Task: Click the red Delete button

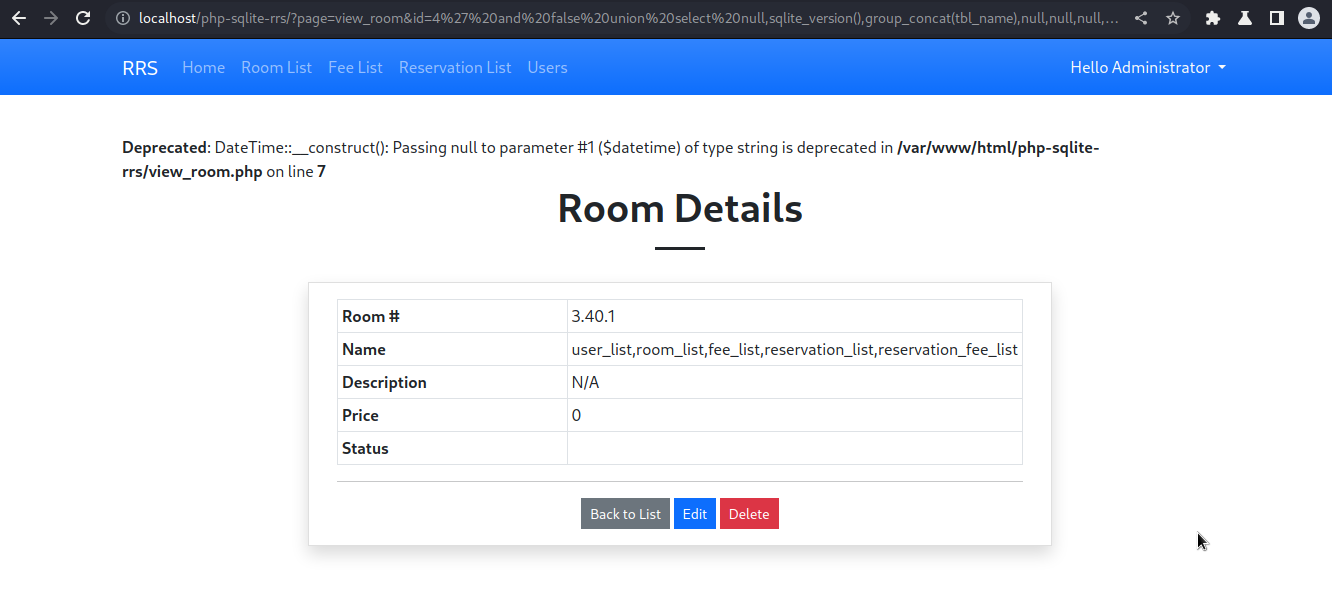Action: (x=749, y=514)
